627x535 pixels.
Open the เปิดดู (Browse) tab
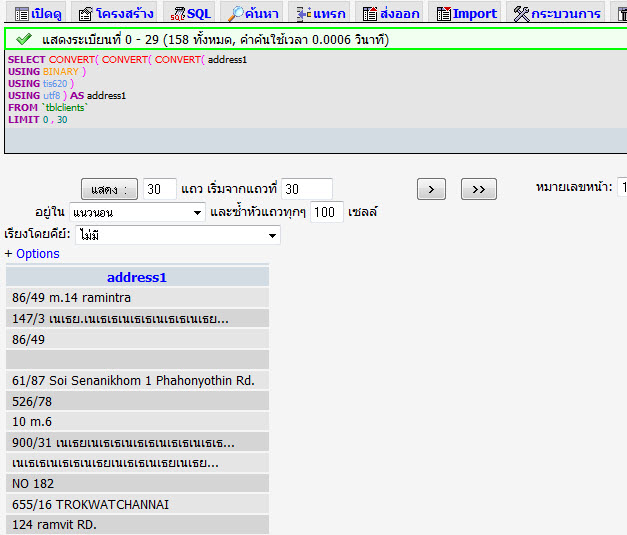[38, 12]
